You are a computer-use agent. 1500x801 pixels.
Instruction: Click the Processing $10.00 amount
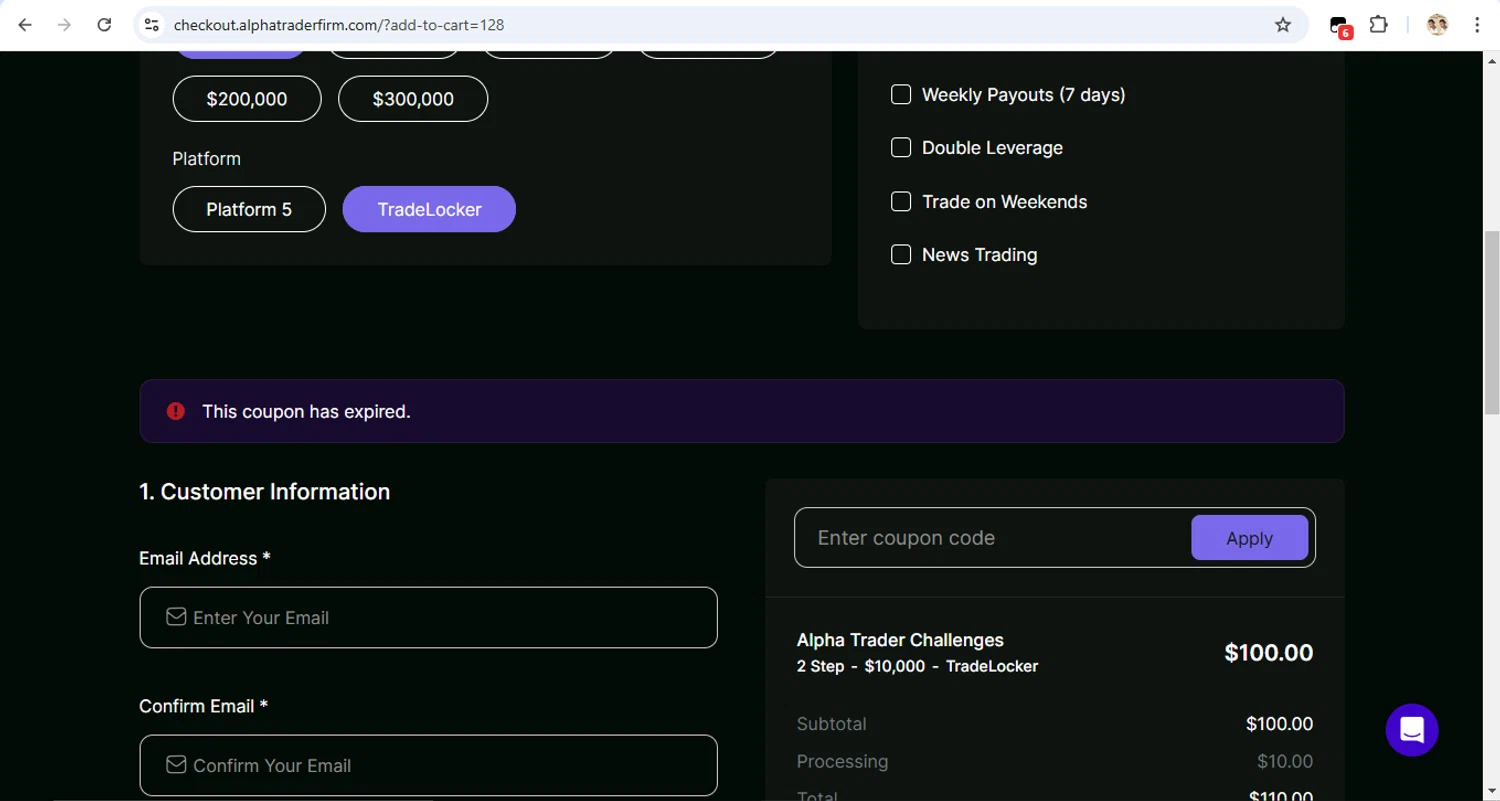tap(1285, 762)
